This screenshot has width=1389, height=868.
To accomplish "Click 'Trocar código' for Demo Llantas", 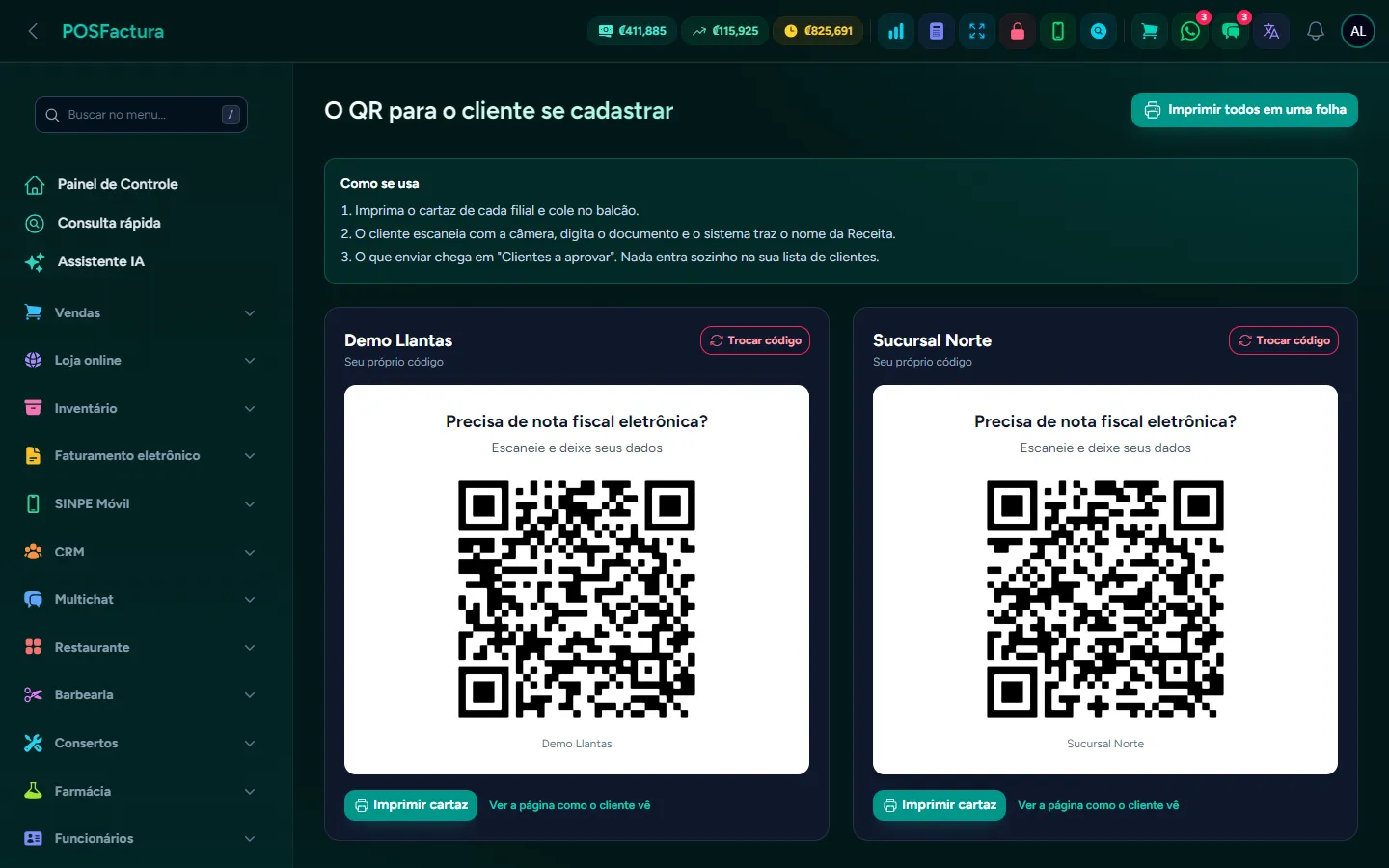I will click(755, 340).
